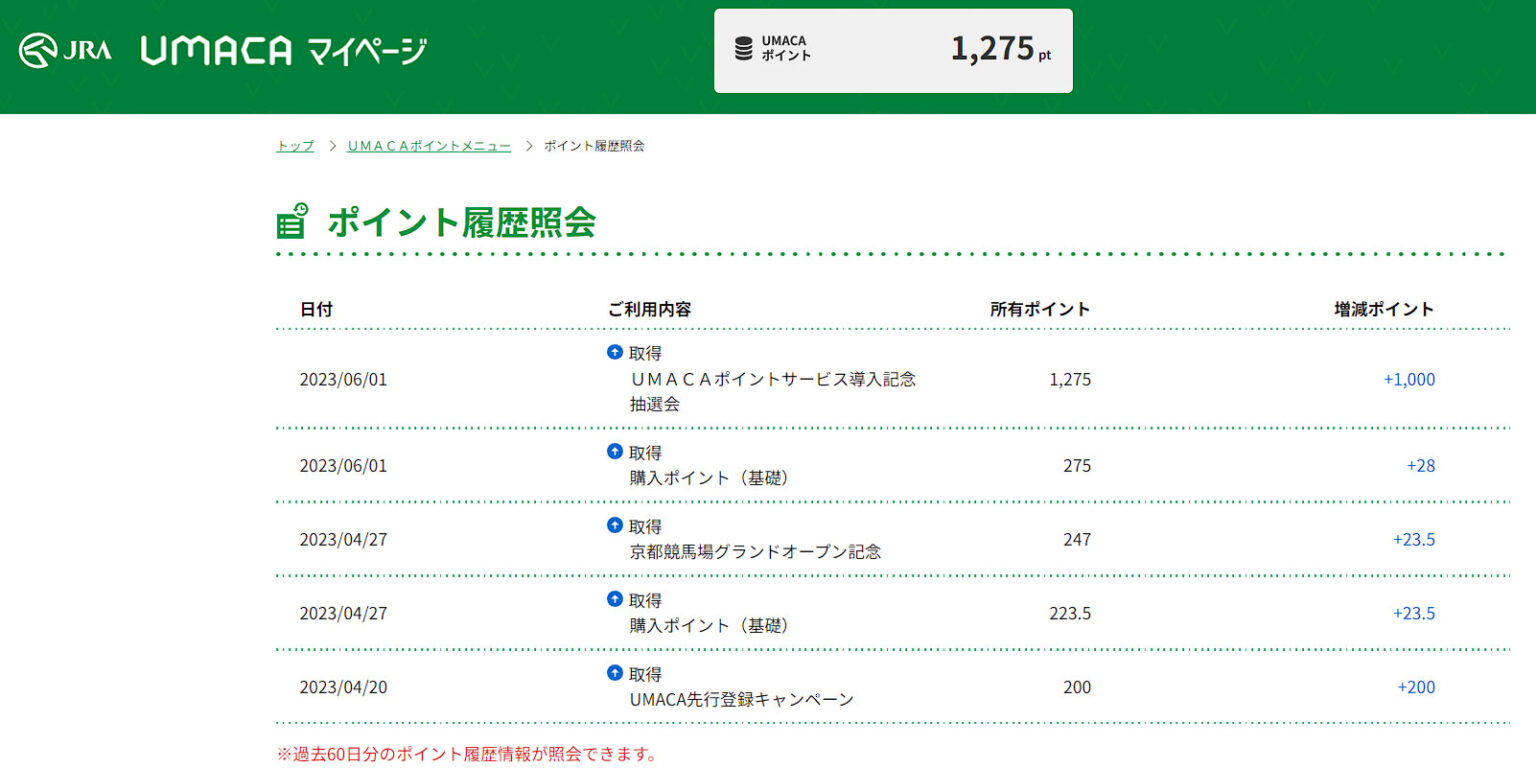Select the +1,000 point increment value
1536x768 pixels.
tap(1411, 379)
